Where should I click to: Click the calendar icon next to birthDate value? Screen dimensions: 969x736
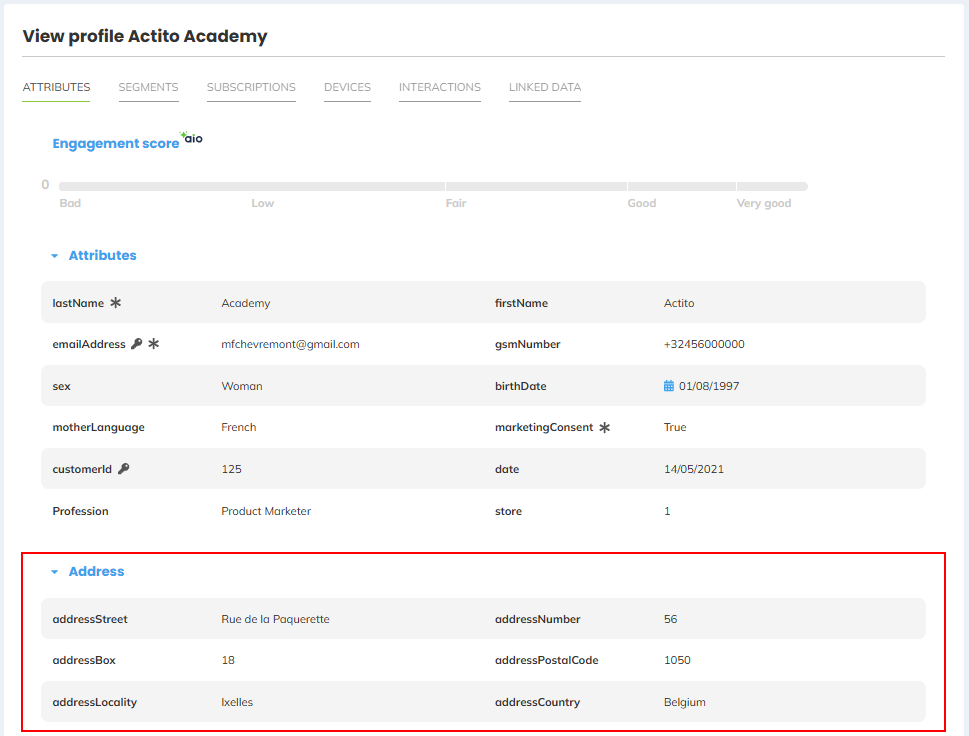(x=669, y=386)
